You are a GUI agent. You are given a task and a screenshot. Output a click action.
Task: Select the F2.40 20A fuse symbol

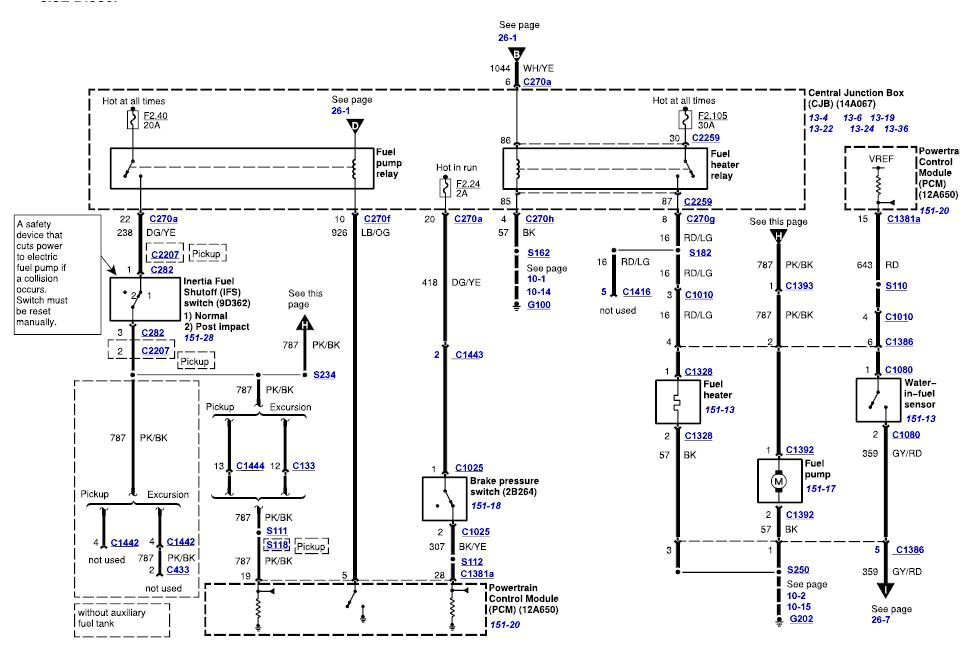[133, 120]
